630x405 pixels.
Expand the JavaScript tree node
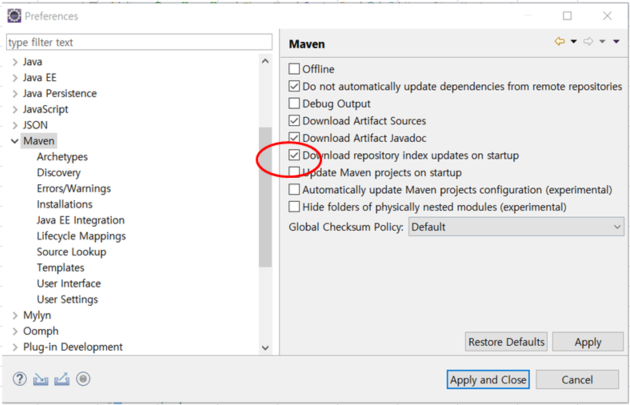click(x=15, y=109)
